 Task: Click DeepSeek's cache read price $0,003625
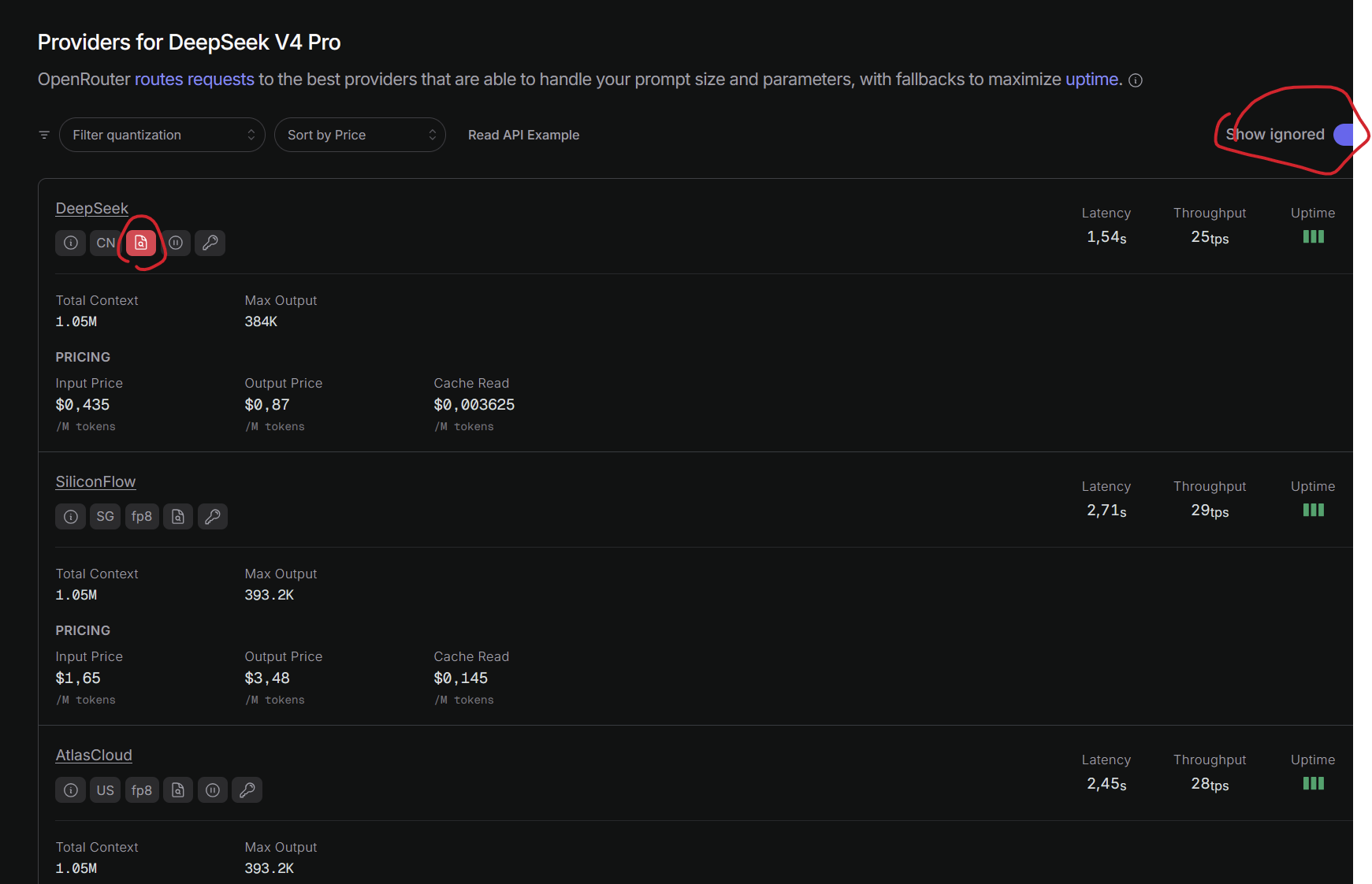click(474, 405)
